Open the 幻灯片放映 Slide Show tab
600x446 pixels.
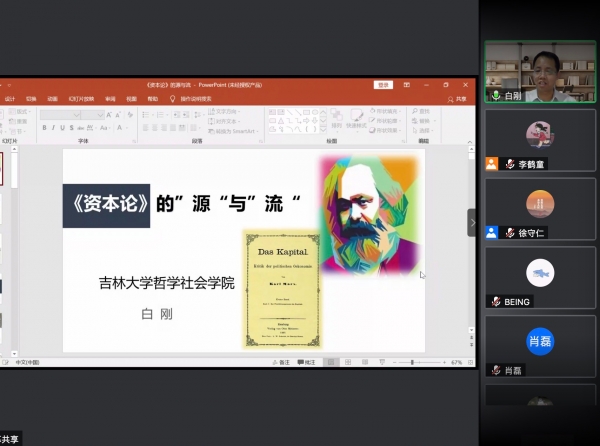coord(81,99)
